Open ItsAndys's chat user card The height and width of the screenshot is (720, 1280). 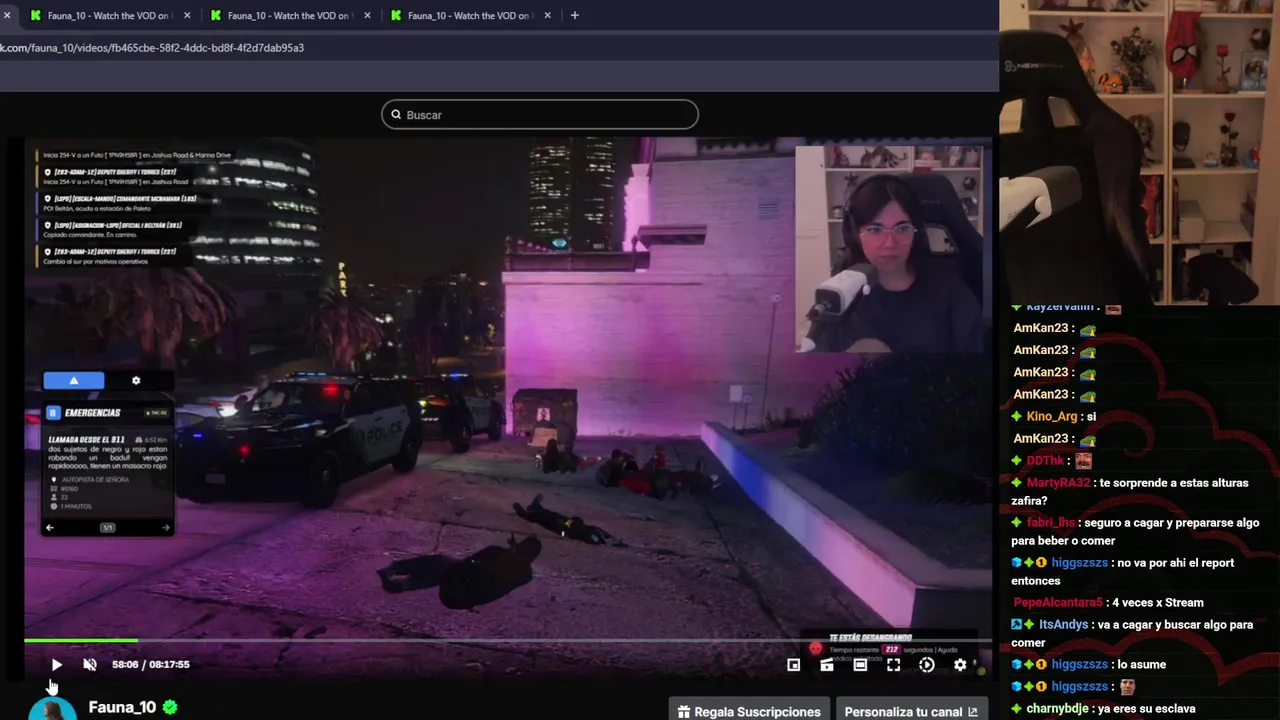[x=1064, y=625]
